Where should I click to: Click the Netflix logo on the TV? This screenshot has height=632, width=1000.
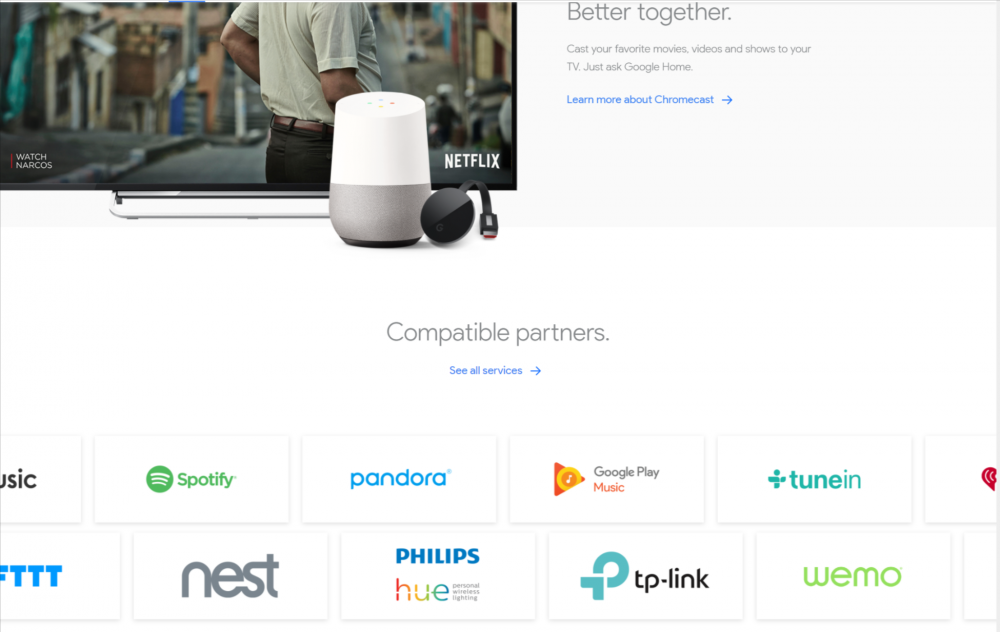[472, 161]
